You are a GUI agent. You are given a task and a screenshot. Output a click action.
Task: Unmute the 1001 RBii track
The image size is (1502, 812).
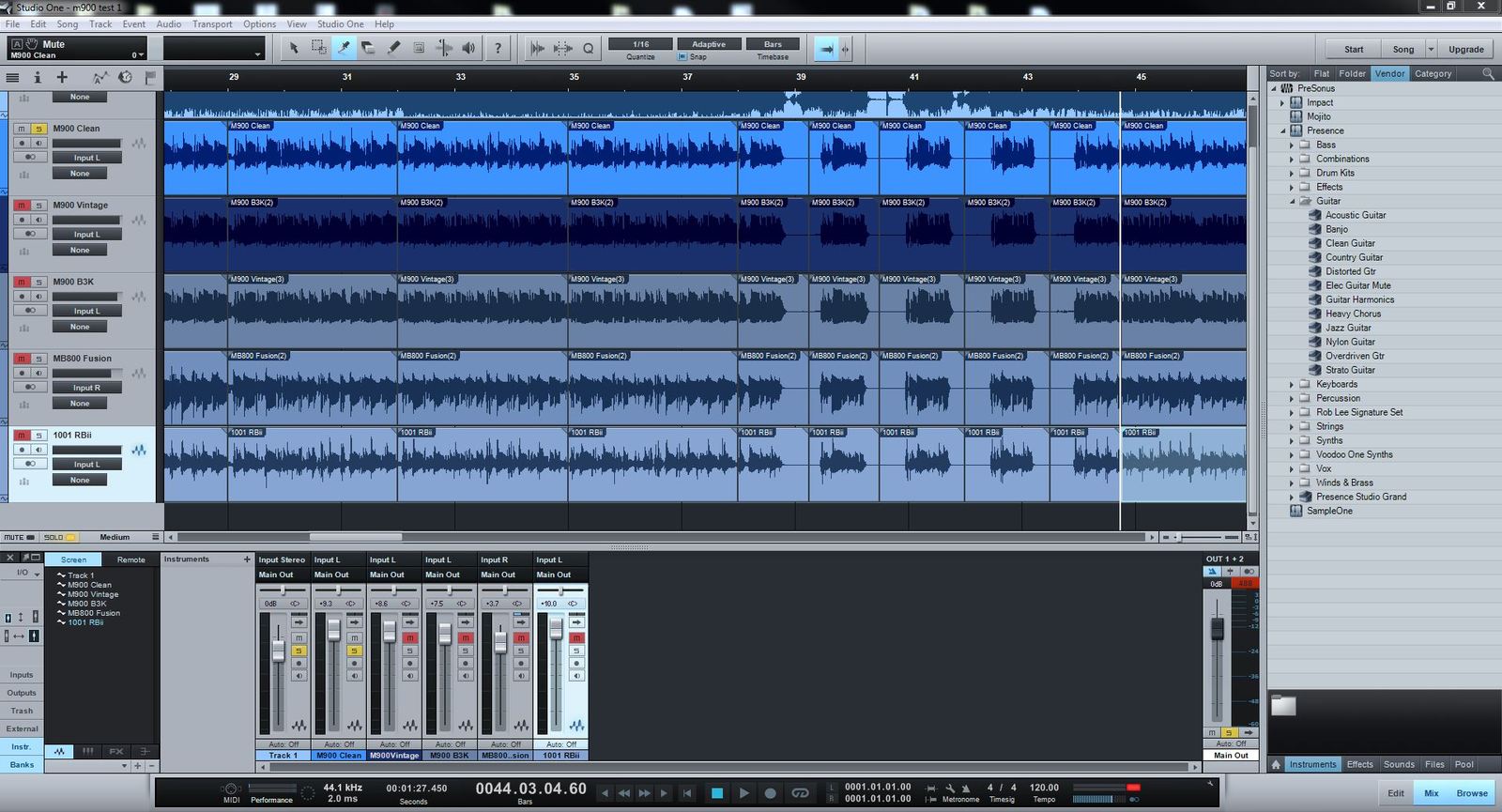pyautogui.click(x=22, y=436)
